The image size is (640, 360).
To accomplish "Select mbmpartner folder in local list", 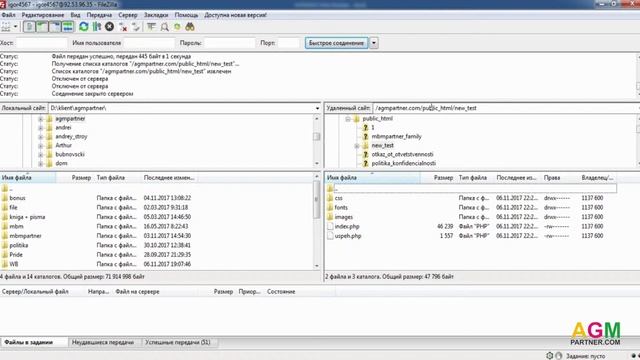I will (x=25, y=236).
